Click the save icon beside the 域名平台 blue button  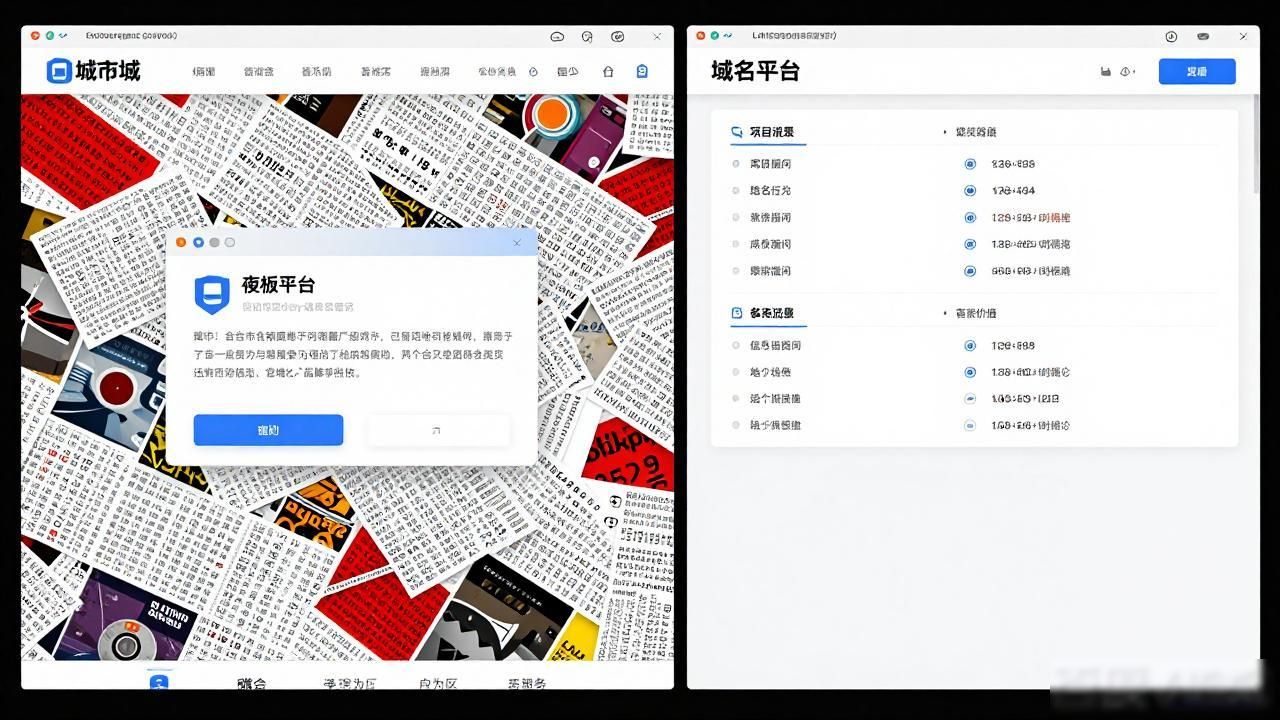tap(1105, 72)
